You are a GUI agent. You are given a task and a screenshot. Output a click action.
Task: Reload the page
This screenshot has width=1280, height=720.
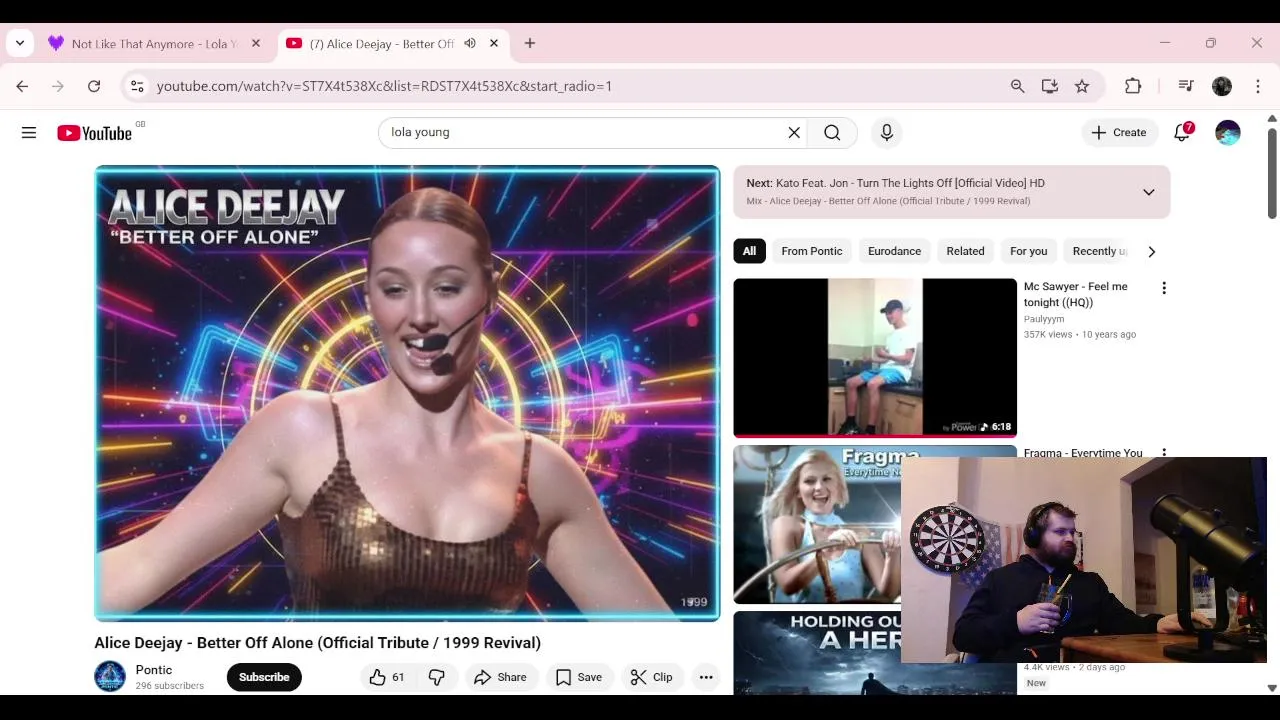[94, 86]
